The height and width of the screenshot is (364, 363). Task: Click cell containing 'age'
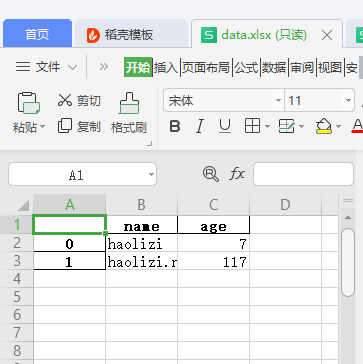[x=214, y=225]
